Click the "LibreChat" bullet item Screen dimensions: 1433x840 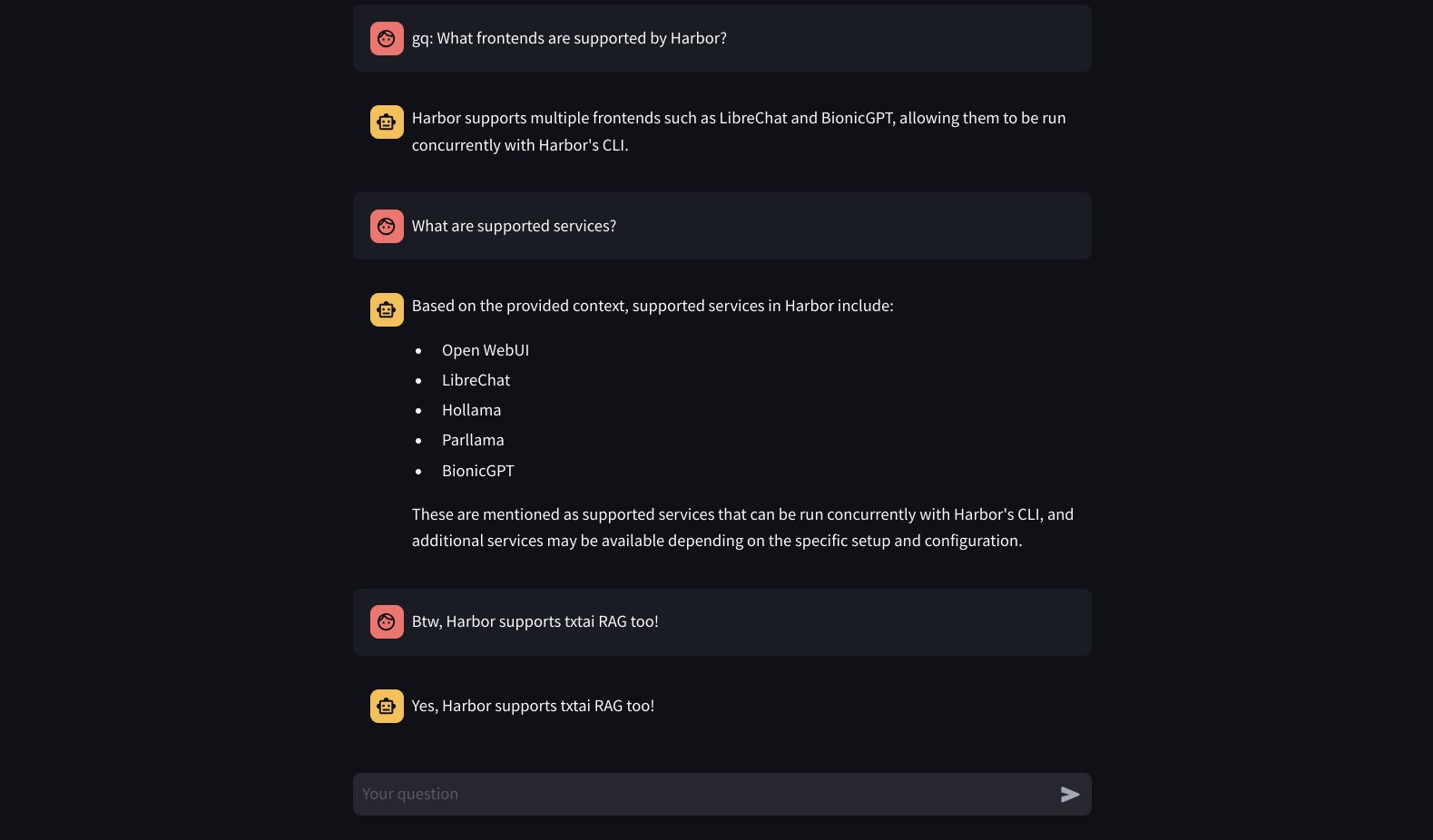click(476, 380)
